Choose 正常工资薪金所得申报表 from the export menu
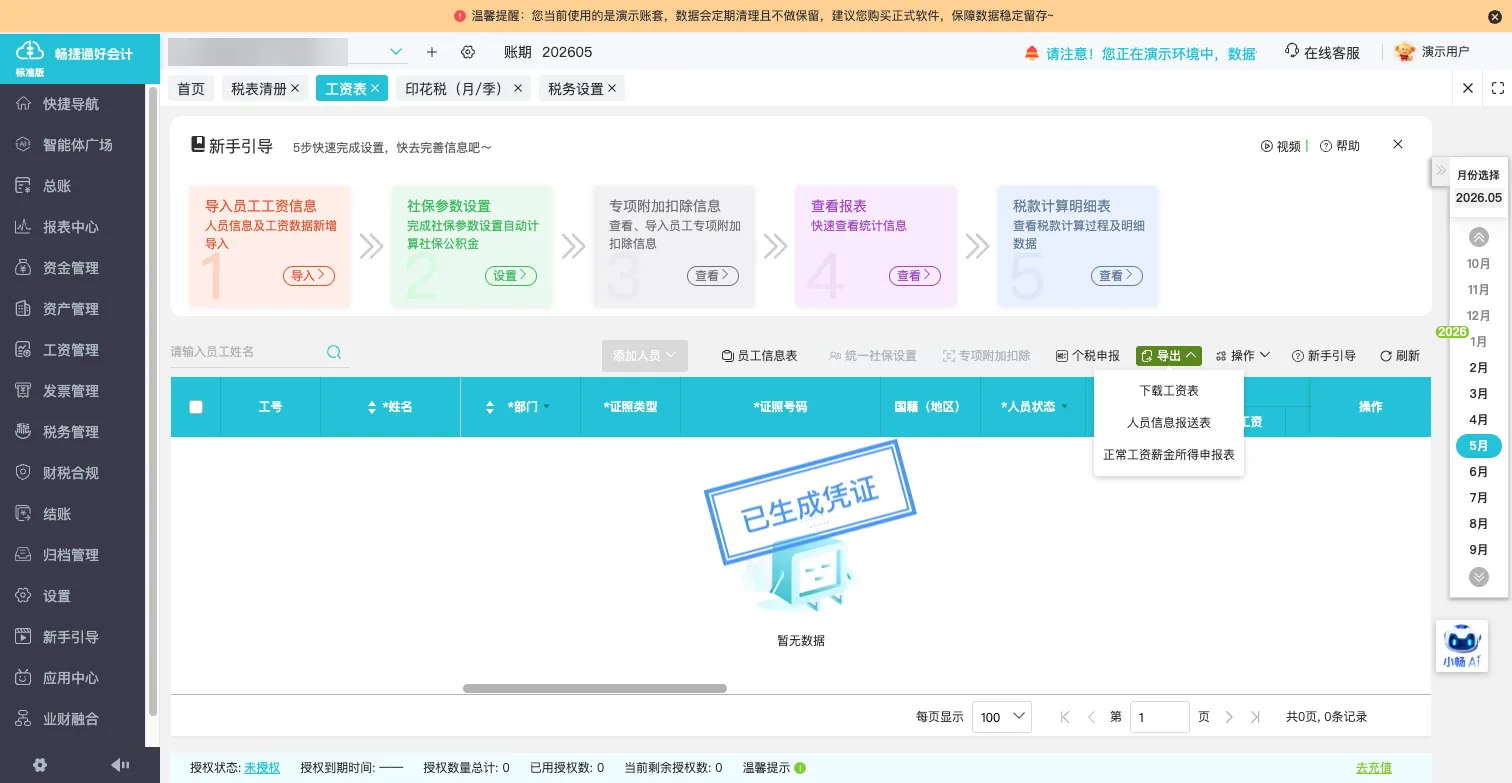The width and height of the screenshot is (1512, 783). pyautogui.click(x=1169, y=455)
